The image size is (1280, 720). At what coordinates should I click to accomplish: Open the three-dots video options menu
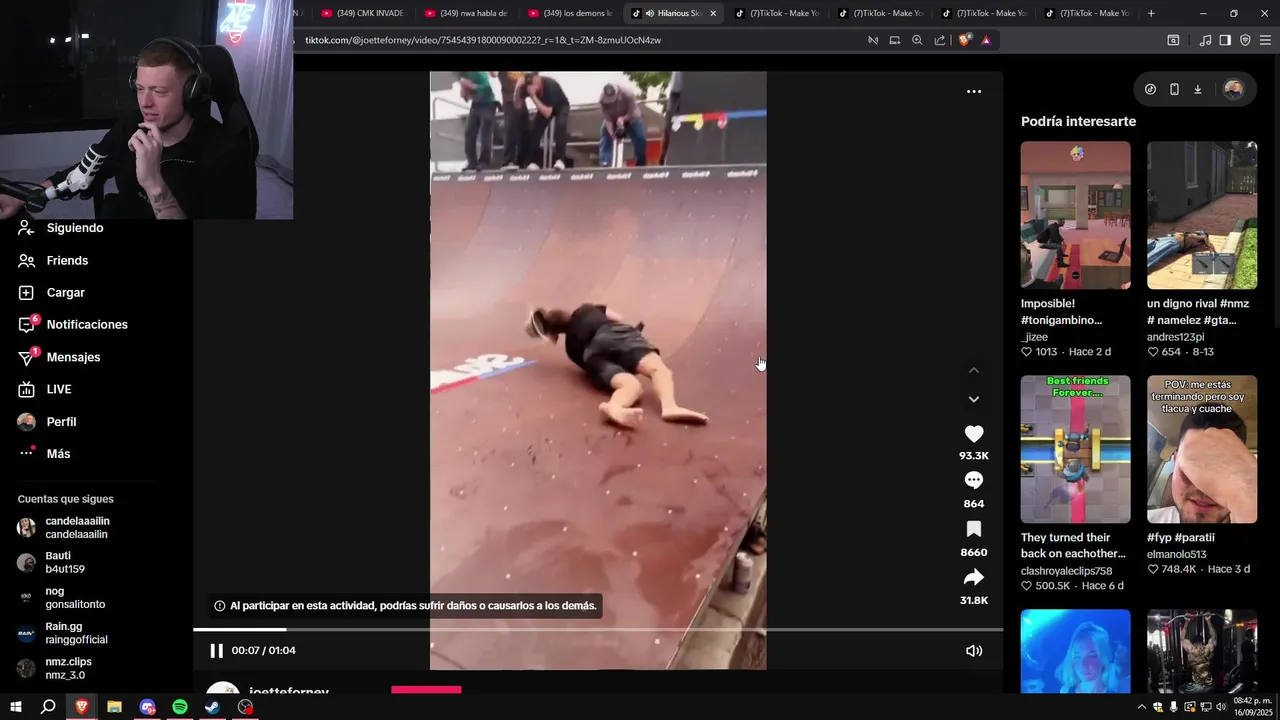(973, 91)
